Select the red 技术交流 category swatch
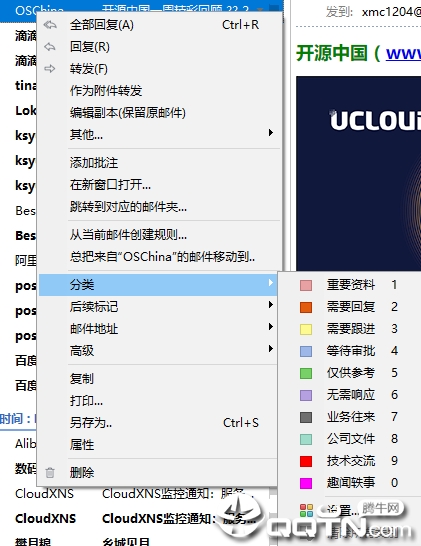Image resolution: width=421 pixels, height=546 pixels. (x=306, y=461)
